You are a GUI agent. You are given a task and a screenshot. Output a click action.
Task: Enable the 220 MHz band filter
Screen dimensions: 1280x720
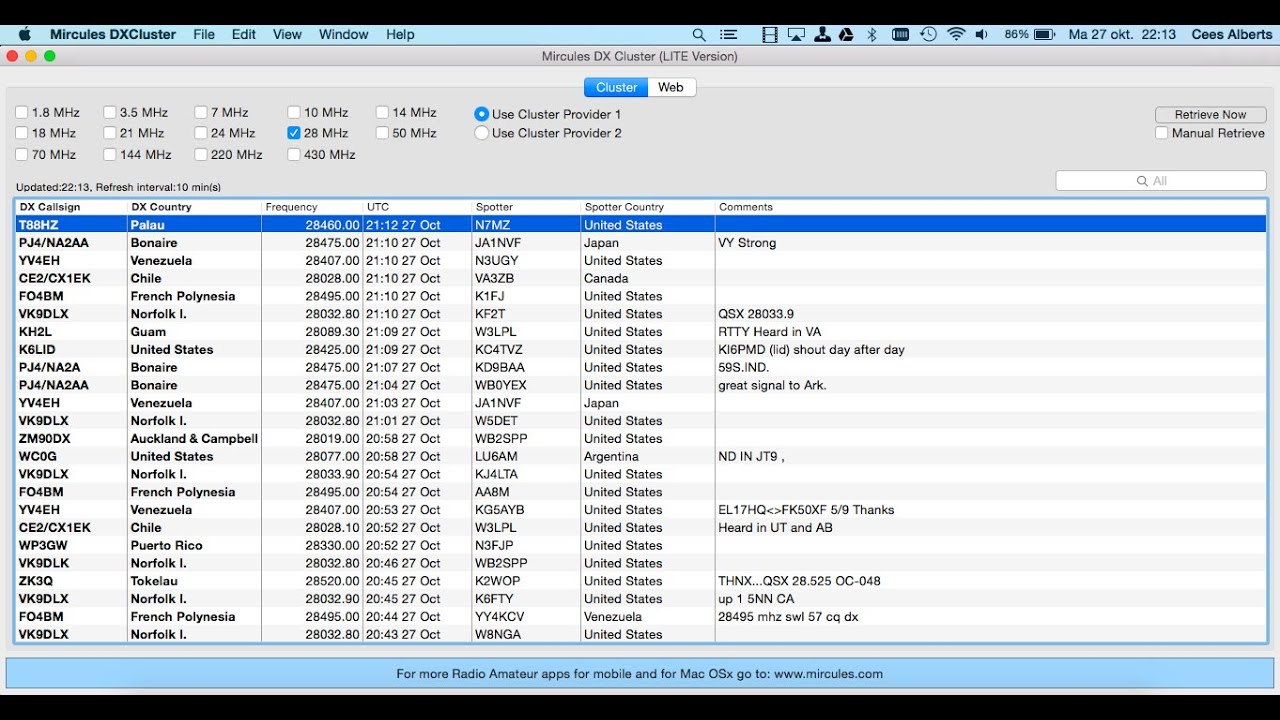201,155
